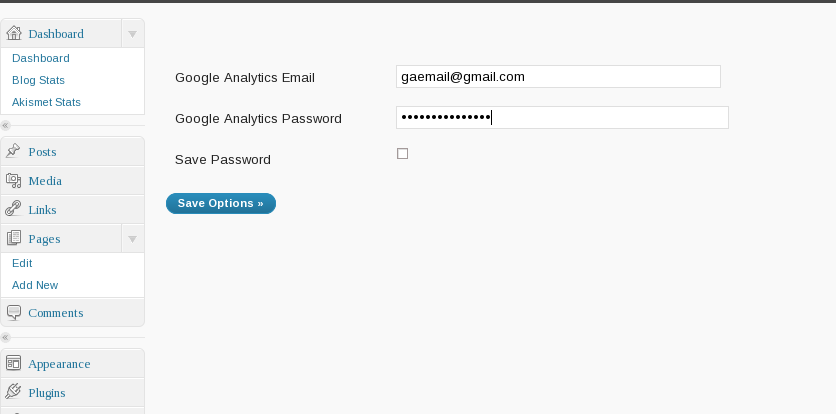Open Akismet Stats submenu item
The height and width of the screenshot is (414, 836).
(46, 102)
